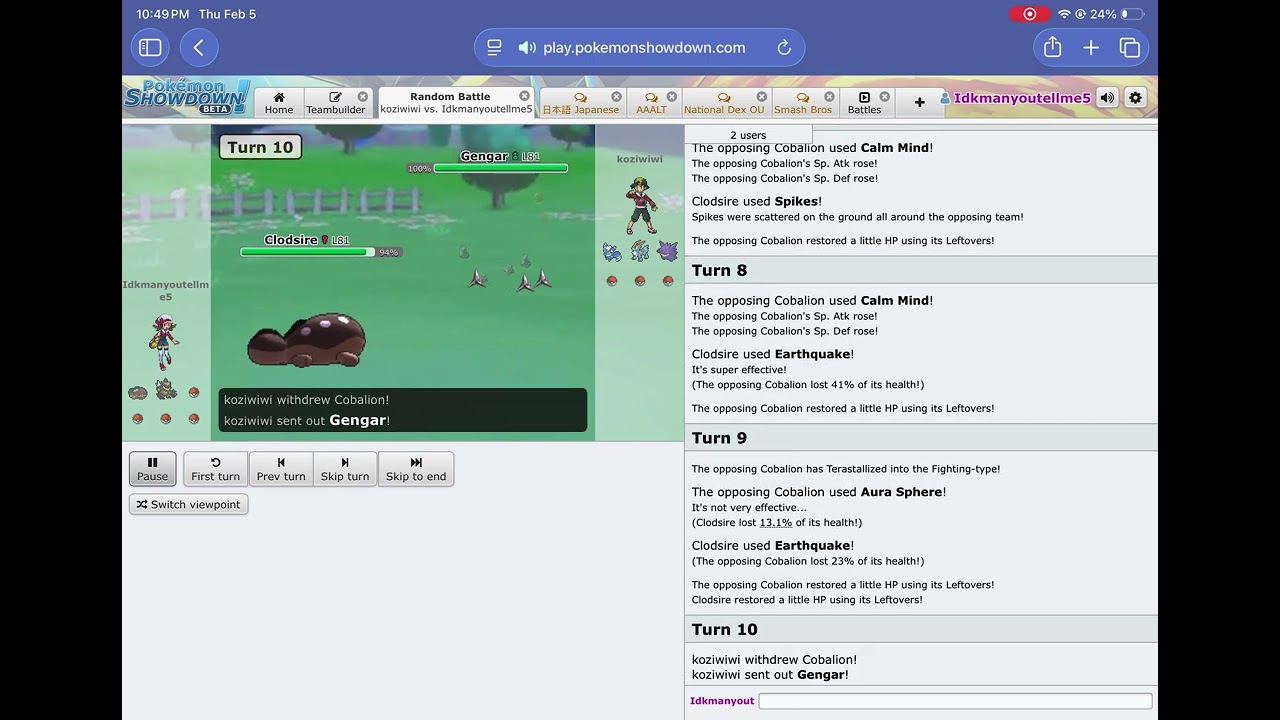Click koziwiwi's first team Pokemon icon
Image resolution: width=1280 pixels, height=720 pixels.
612,251
